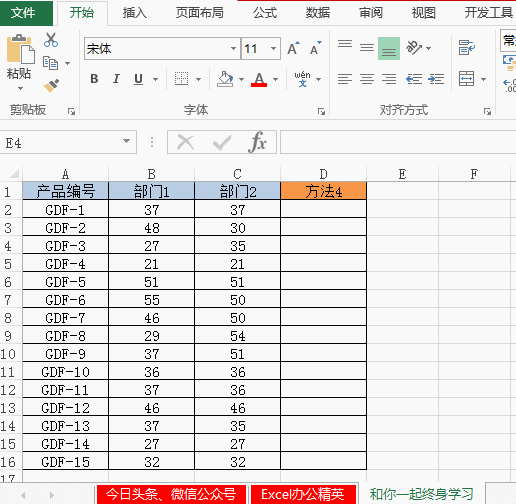Apply red font color A icon
The image size is (516, 504).
point(259,79)
